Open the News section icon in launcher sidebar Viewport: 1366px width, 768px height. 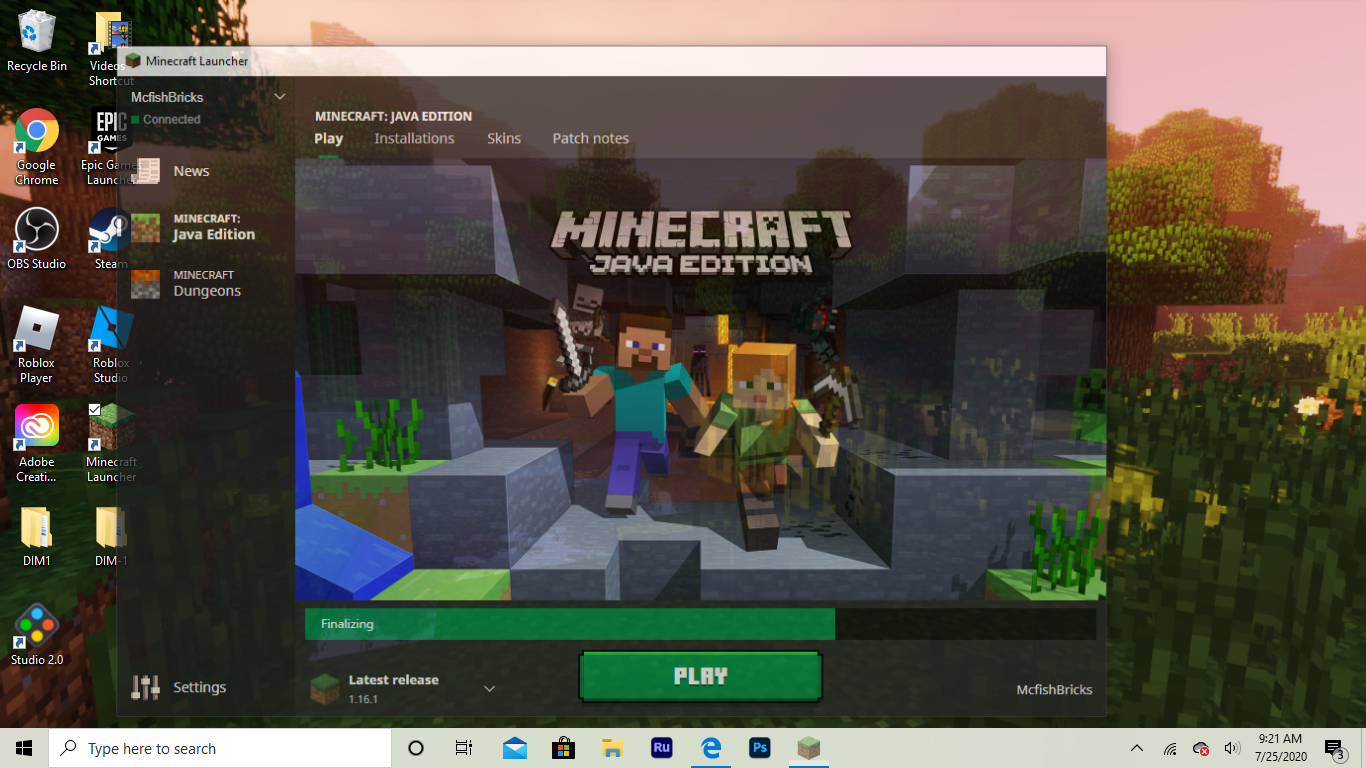tap(146, 170)
